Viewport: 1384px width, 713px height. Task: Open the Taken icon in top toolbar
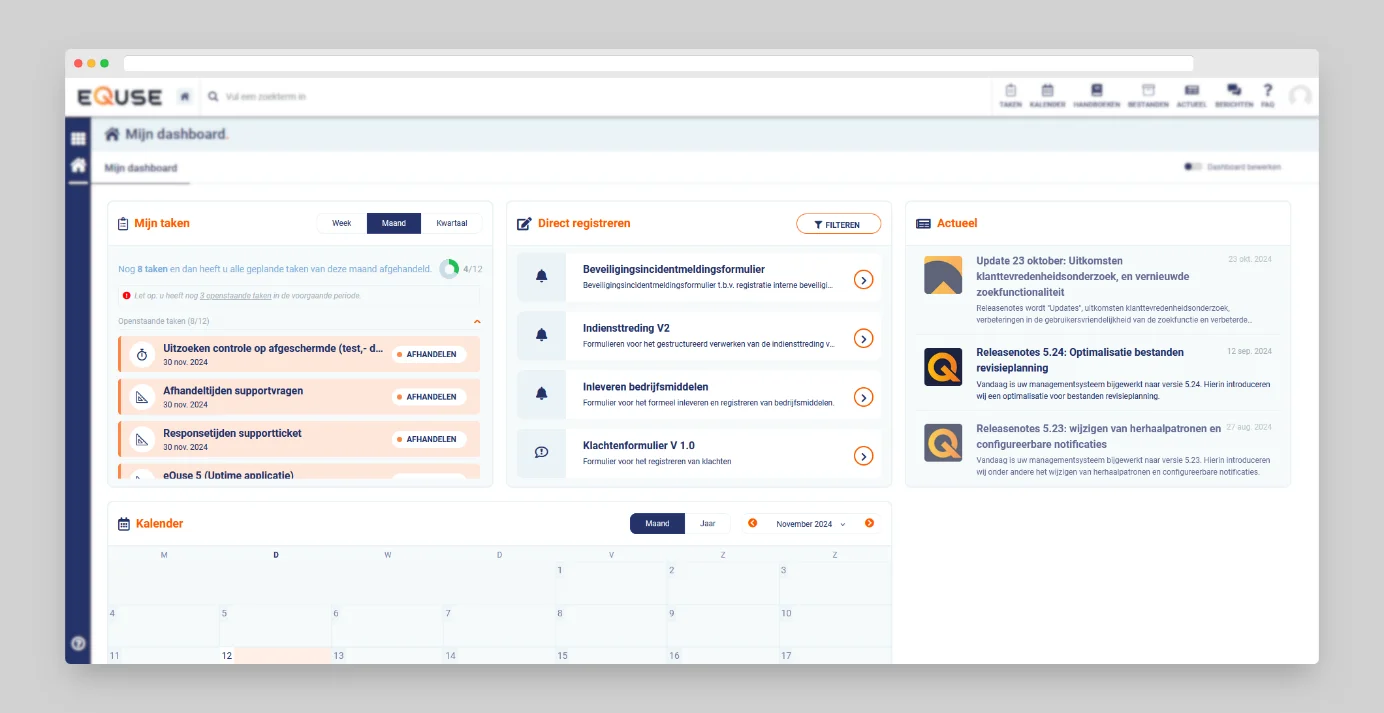click(1010, 95)
